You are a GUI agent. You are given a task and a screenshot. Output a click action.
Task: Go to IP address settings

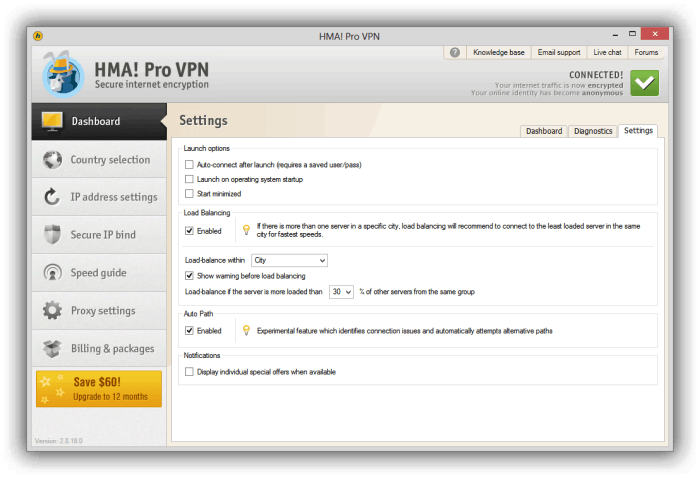pyautogui.click(x=99, y=197)
